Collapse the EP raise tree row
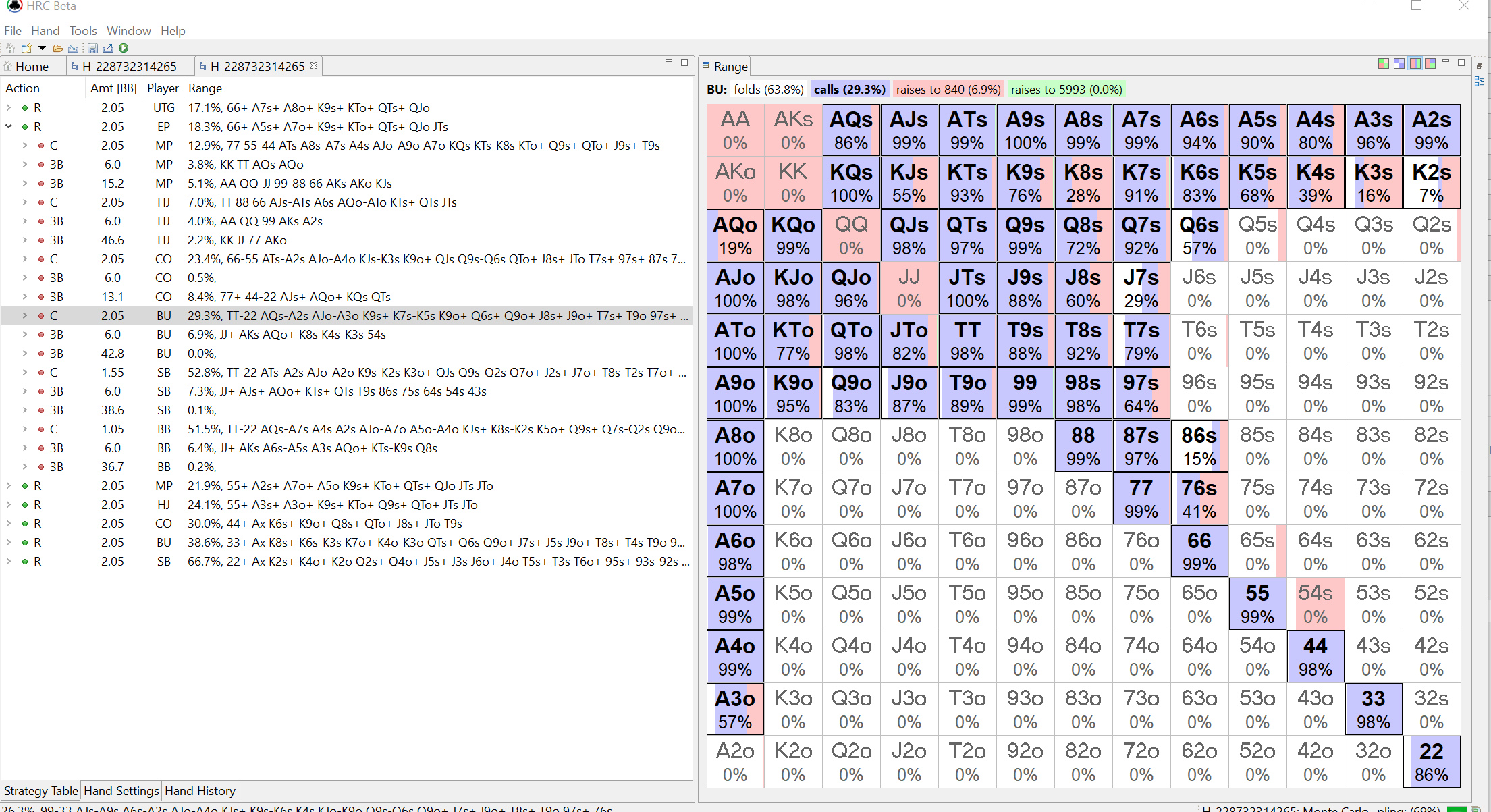This screenshot has width=1491, height=812. tap(9, 126)
